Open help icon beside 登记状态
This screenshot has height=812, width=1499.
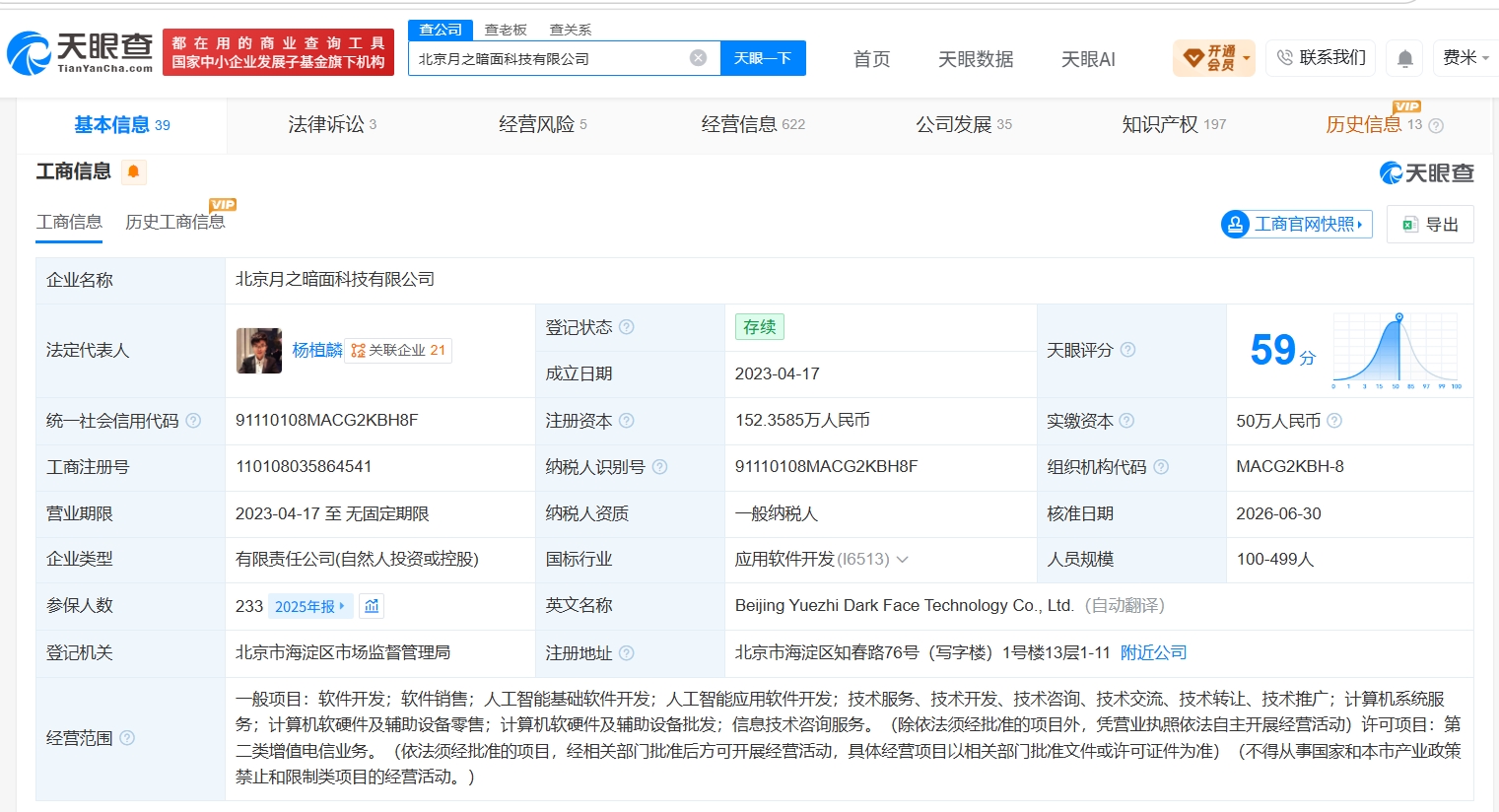click(x=627, y=327)
